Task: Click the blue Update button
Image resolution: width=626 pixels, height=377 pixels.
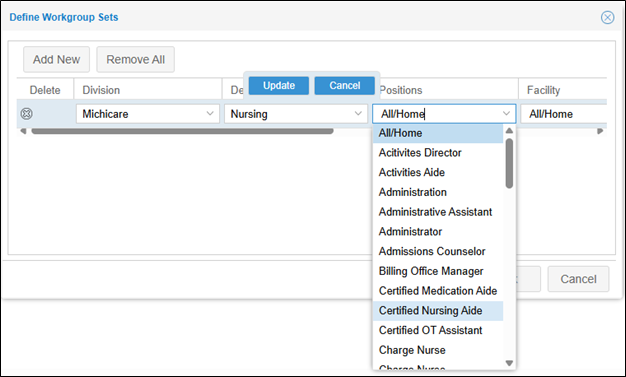Action: (x=279, y=85)
